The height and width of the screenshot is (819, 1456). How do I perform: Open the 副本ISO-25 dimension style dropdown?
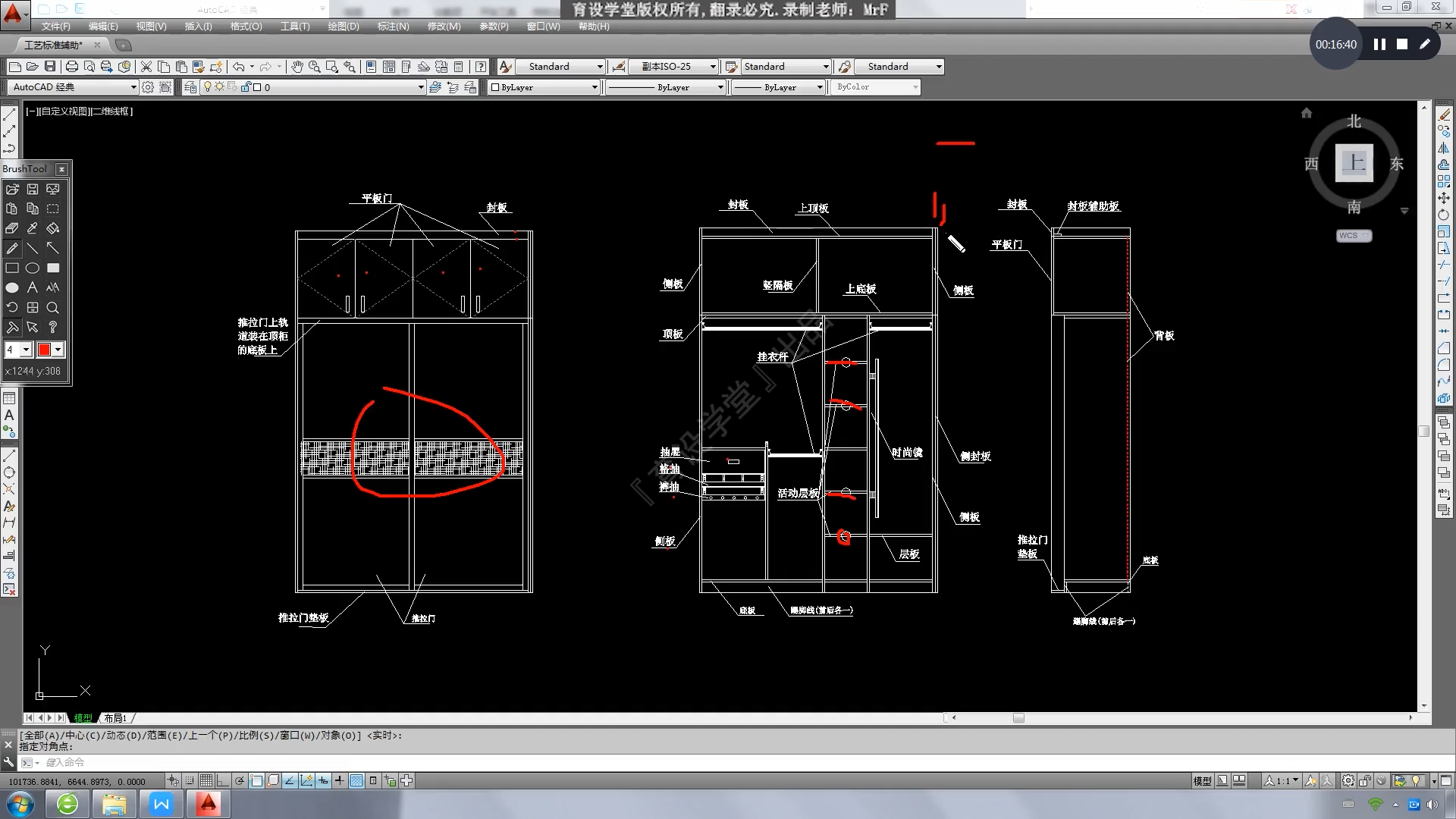673,67
